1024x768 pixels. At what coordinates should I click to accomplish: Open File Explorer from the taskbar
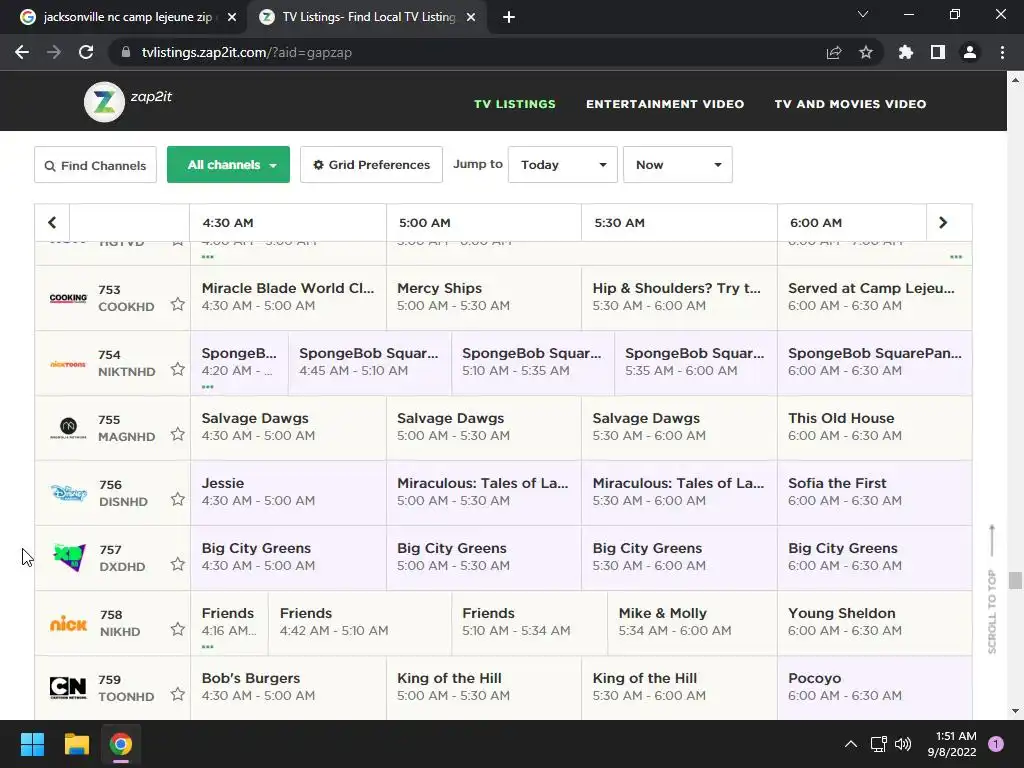[x=76, y=744]
